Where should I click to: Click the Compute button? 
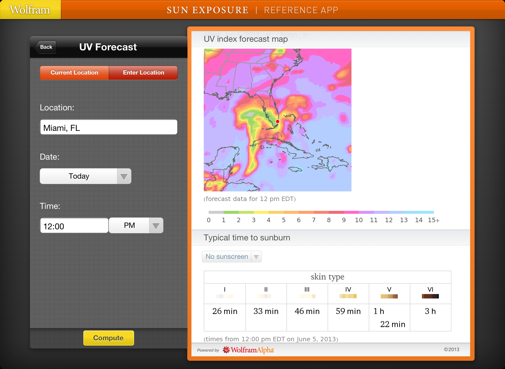109,338
